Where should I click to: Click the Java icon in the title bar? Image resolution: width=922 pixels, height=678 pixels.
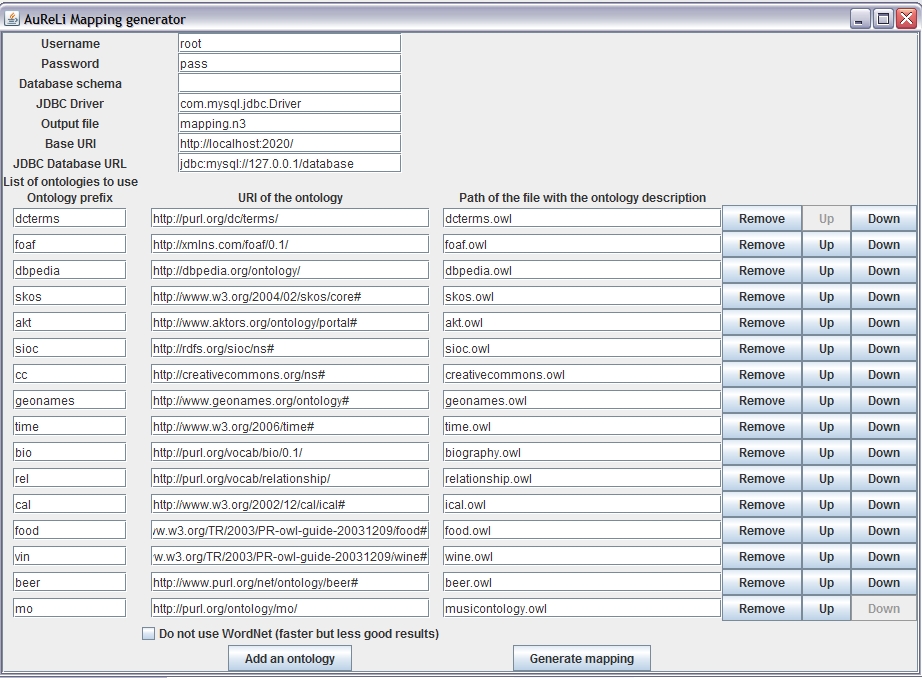pos(12,19)
